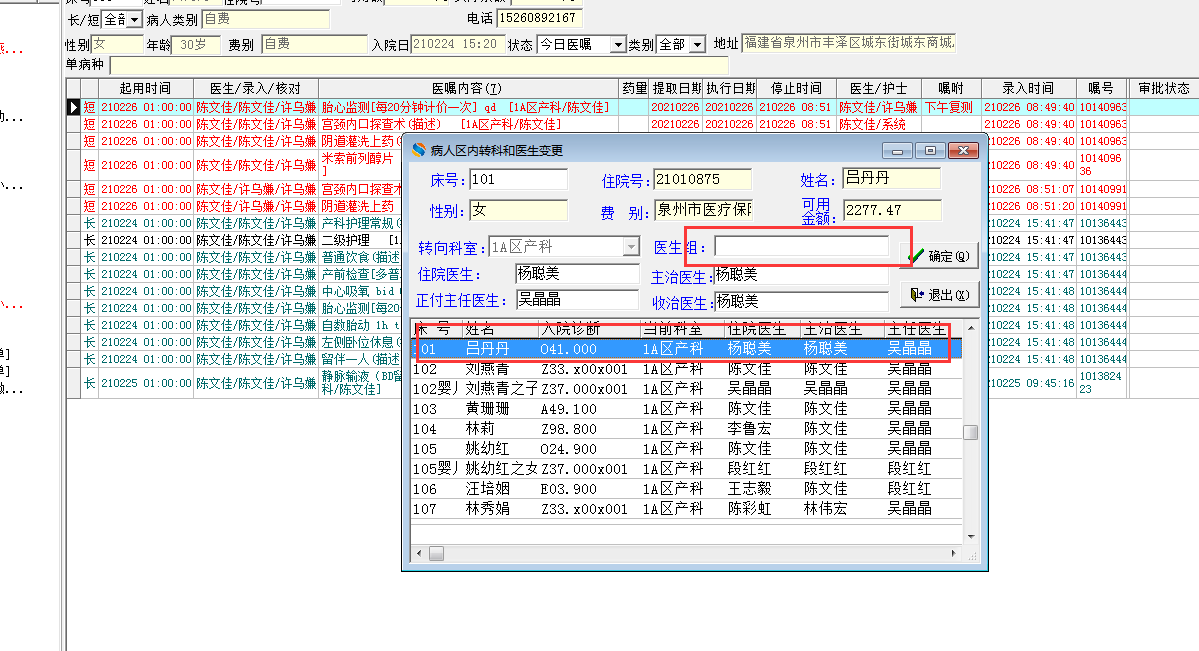1199x651 pixels.
Task: Click the 入院诊断 column header
Action: 589,329
